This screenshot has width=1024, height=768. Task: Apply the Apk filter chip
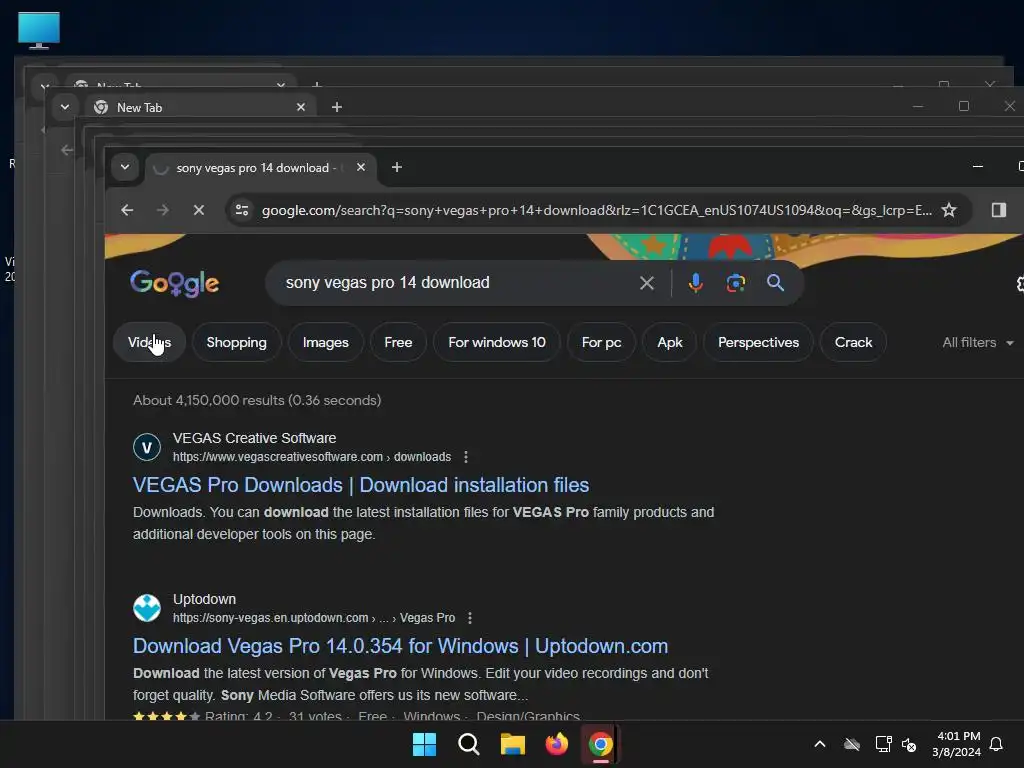pyautogui.click(x=669, y=342)
